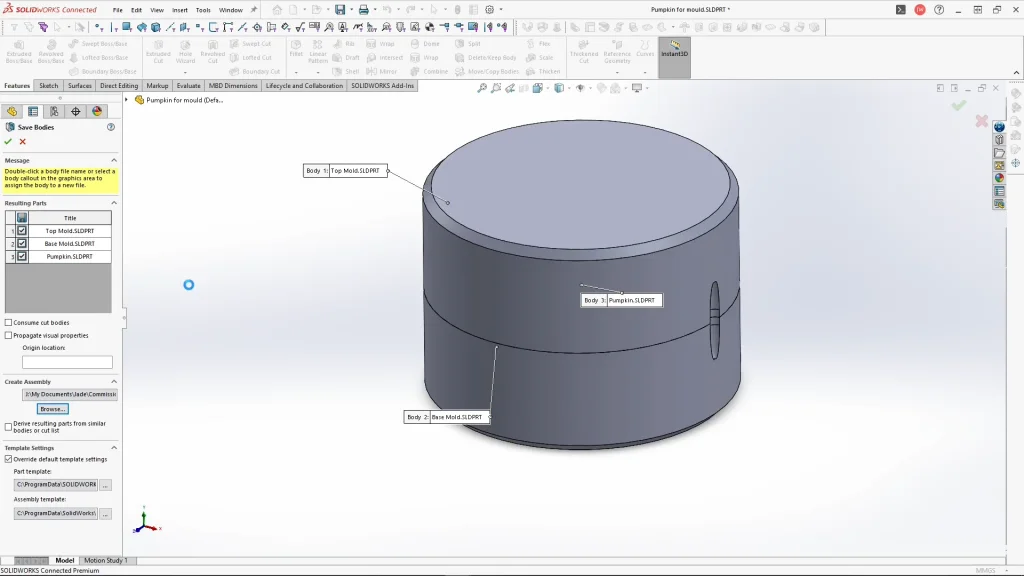Image resolution: width=1024 pixels, height=576 pixels.
Task: Switch to the ConfigurationManager panel tab
Action: [x=54, y=112]
